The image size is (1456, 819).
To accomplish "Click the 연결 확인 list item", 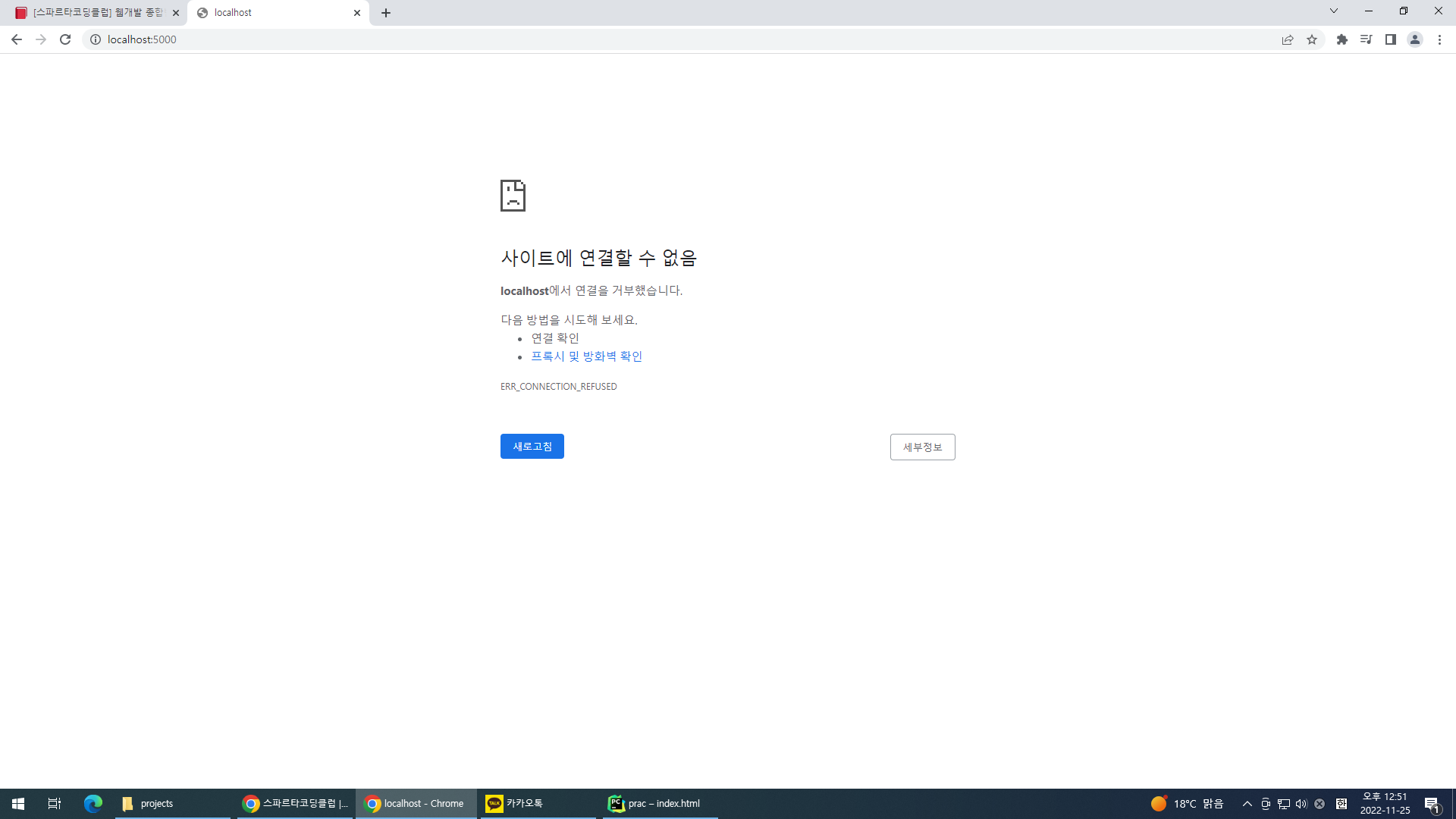I will tap(555, 338).
